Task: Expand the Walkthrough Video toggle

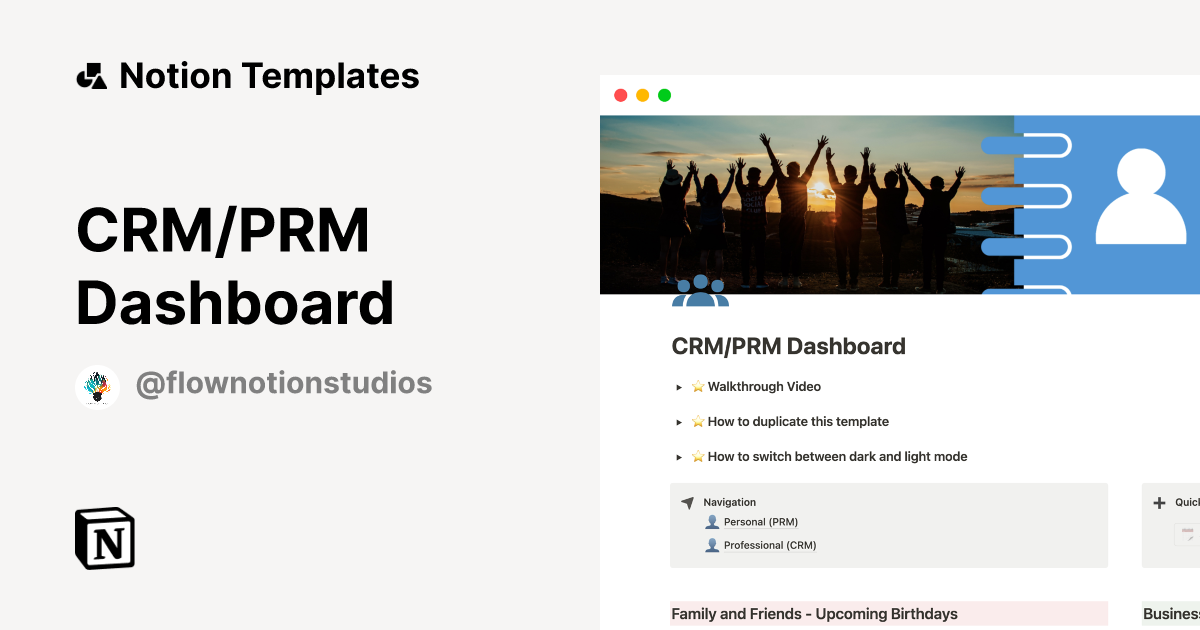Action: point(678,387)
